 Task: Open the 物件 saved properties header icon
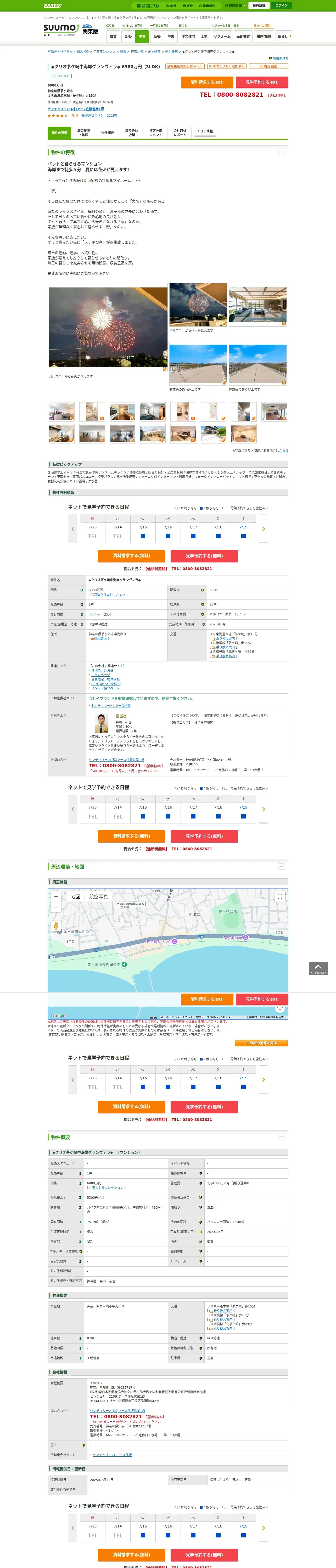[x=171, y=5]
